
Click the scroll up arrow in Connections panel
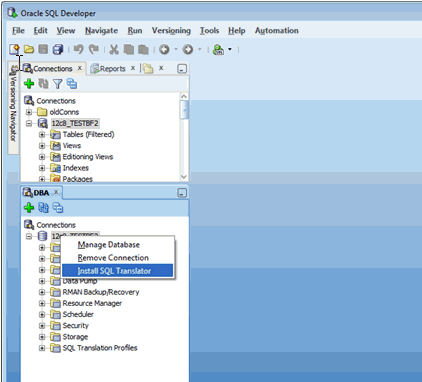point(184,96)
